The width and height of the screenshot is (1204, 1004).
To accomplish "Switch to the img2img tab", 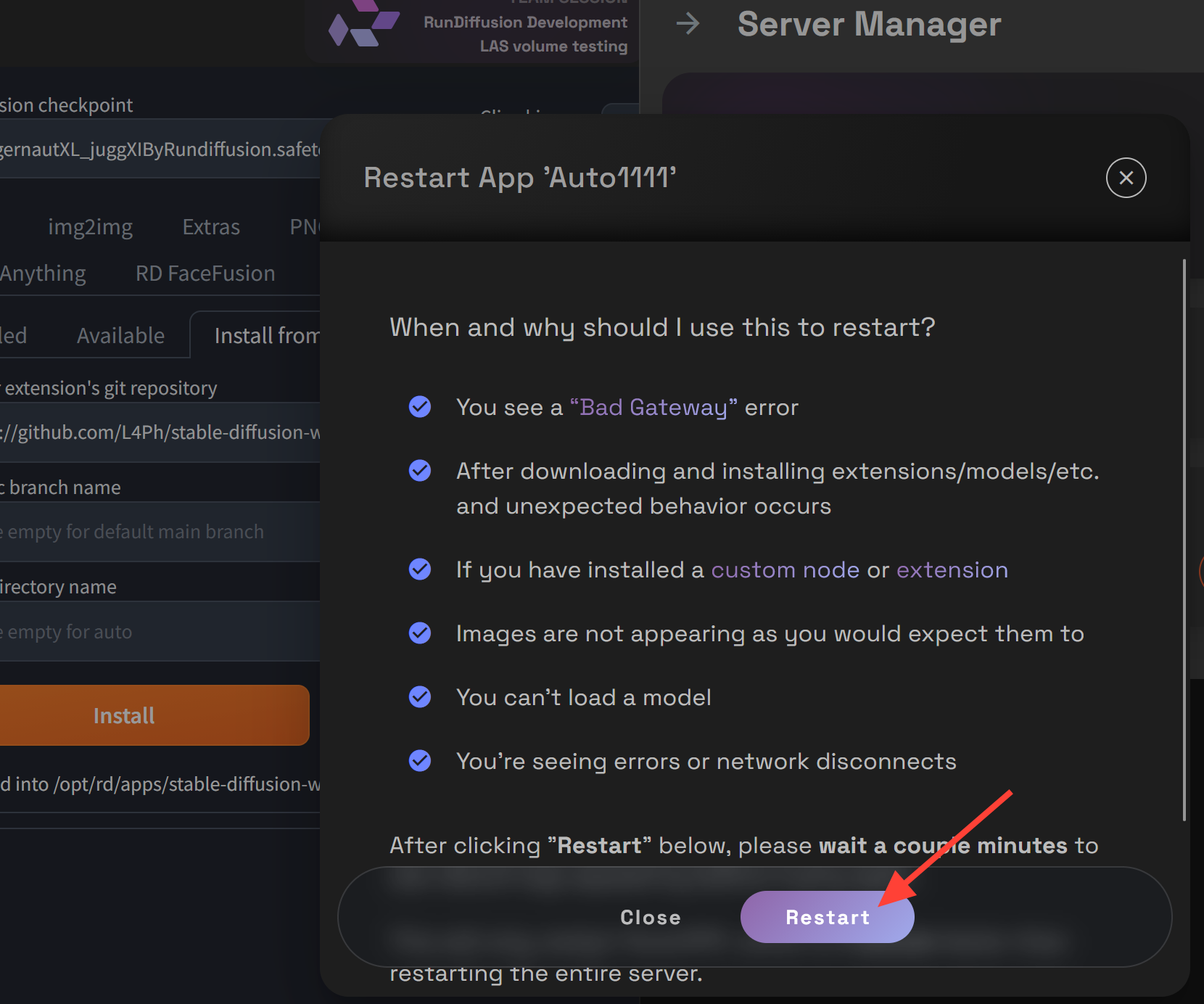I will coord(90,227).
